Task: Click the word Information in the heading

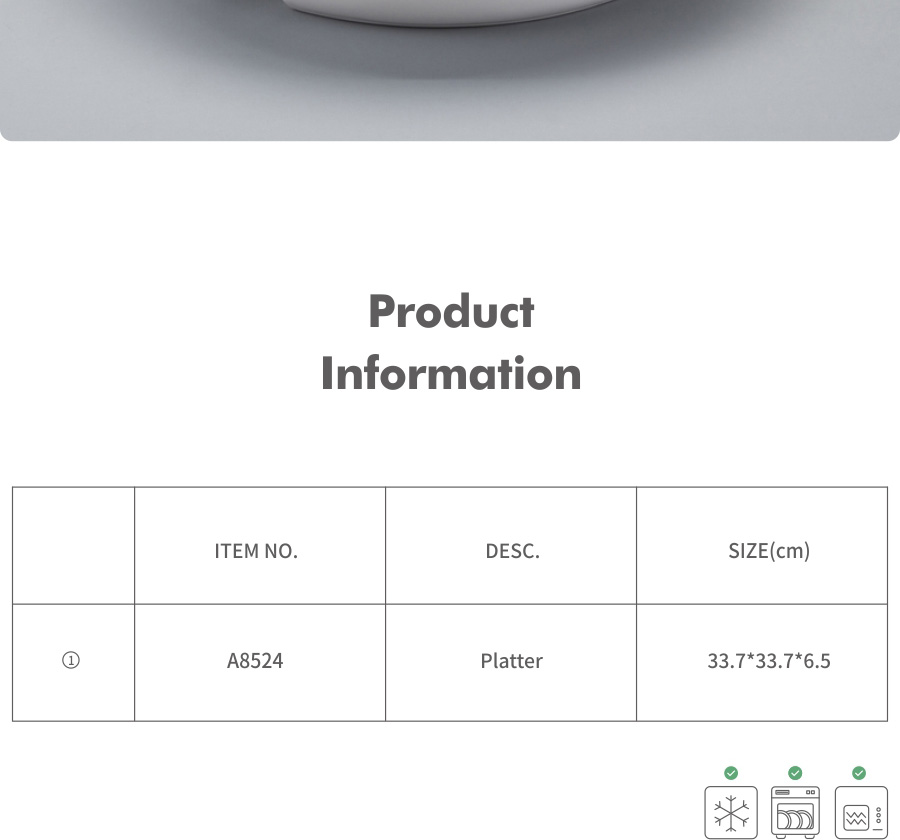Action: point(451,374)
